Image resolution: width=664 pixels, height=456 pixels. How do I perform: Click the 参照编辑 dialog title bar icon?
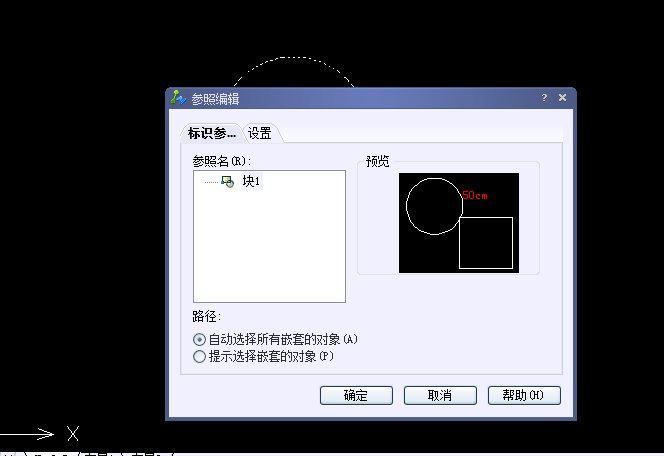(x=177, y=98)
